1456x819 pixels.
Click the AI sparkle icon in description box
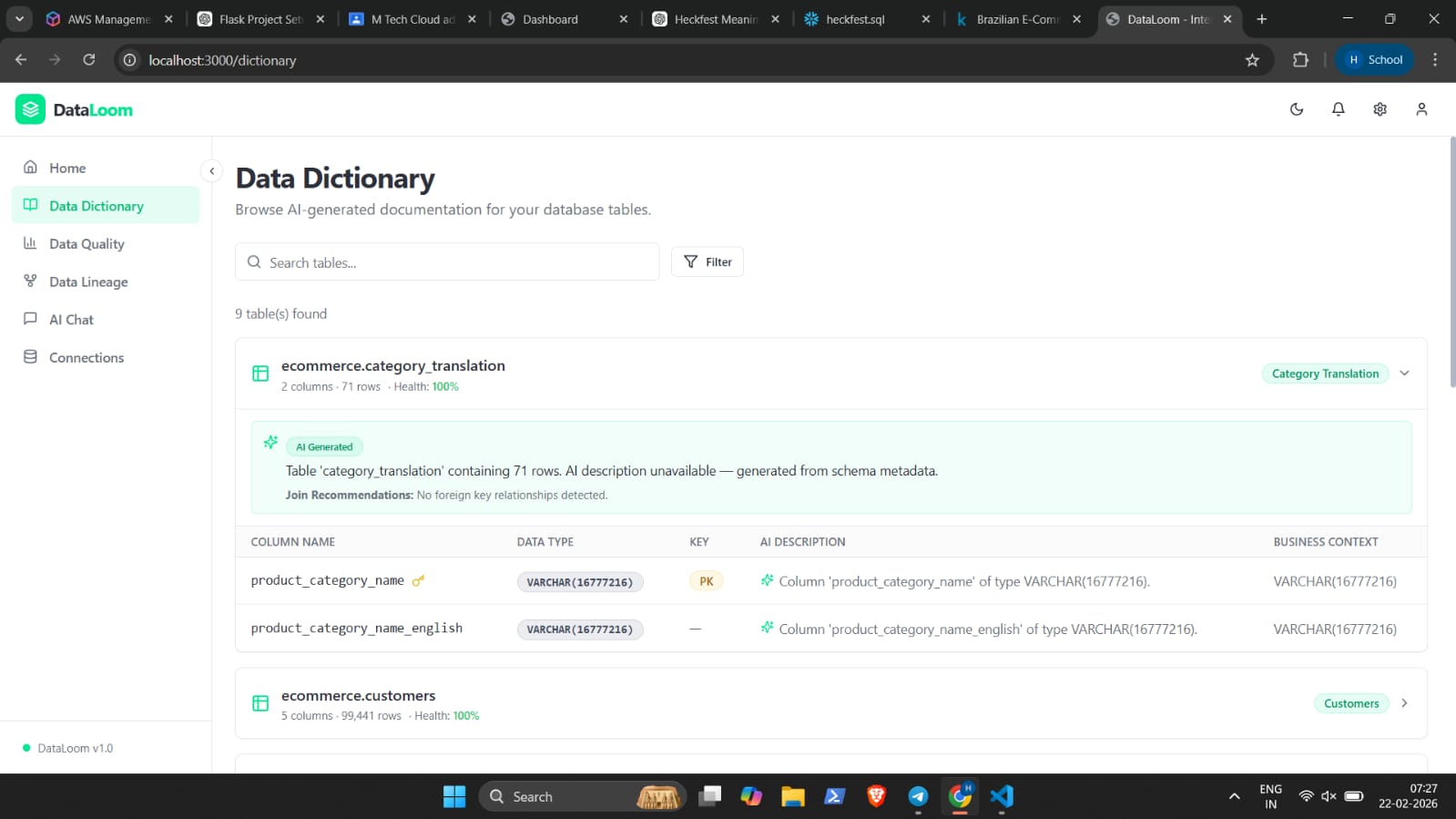pos(270,442)
